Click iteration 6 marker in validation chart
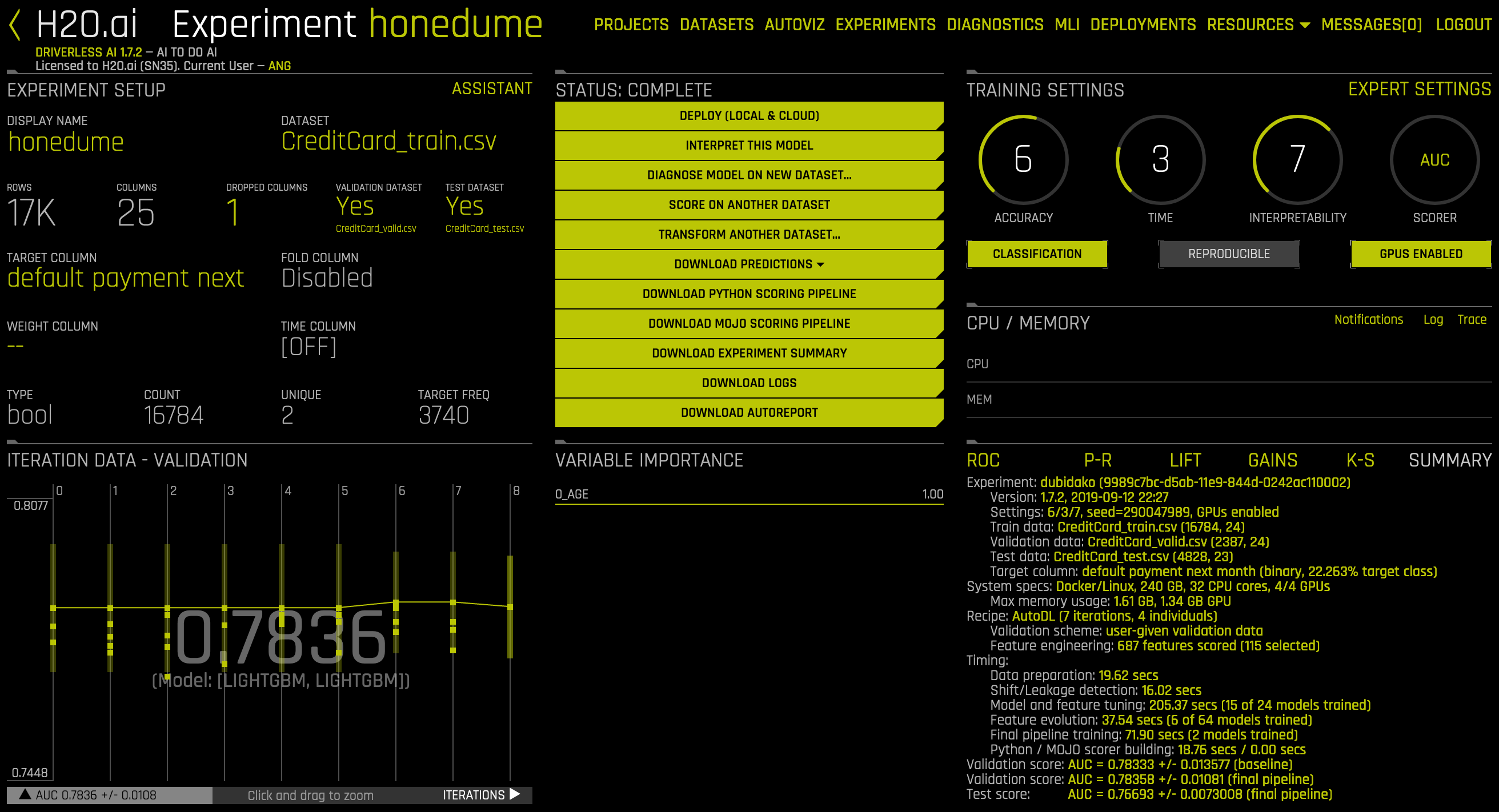This screenshot has height=812, width=1499. pyautogui.click(x=396, y=603)
